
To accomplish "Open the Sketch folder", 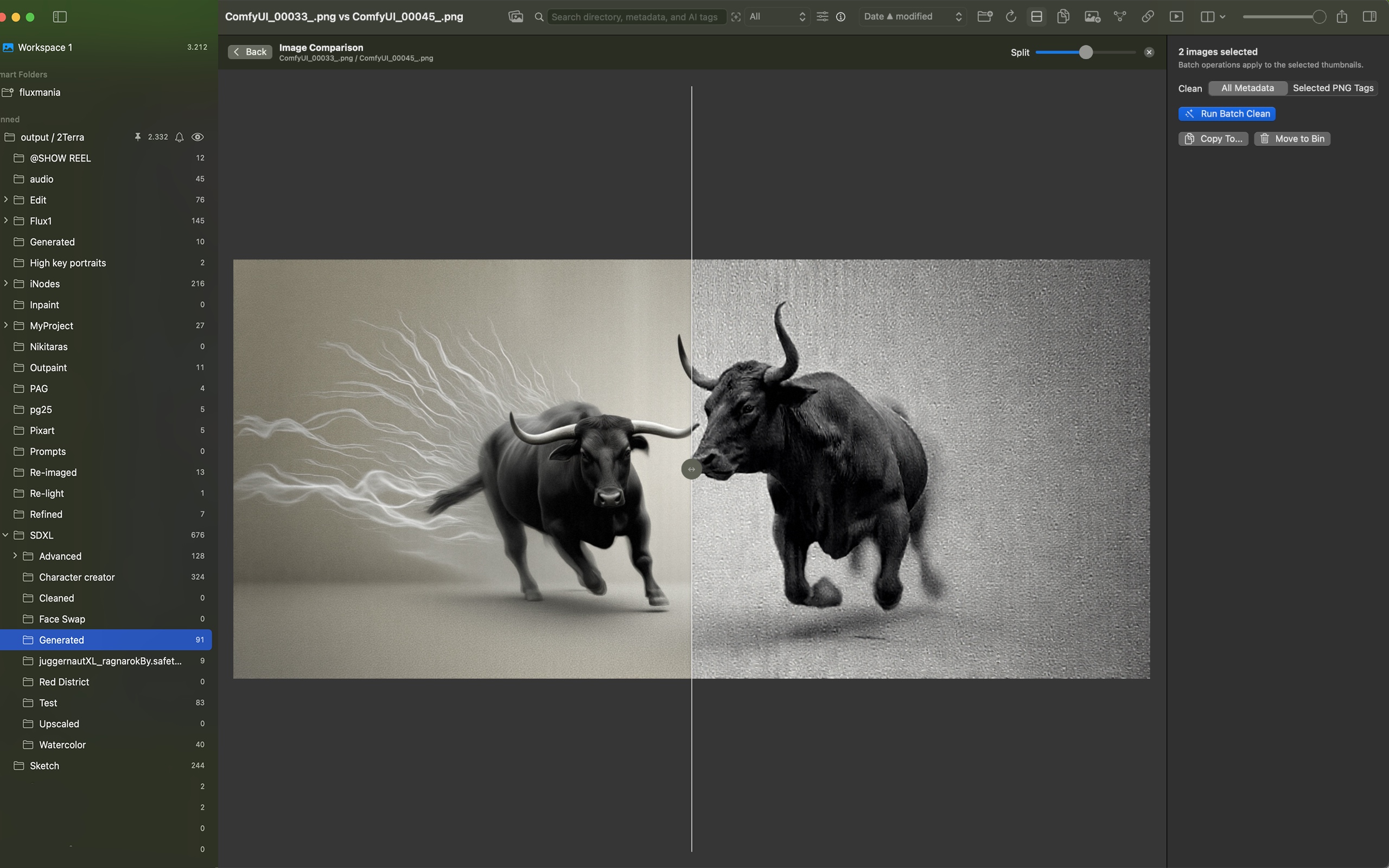I will pyautogui.click(x=106, y=766).
